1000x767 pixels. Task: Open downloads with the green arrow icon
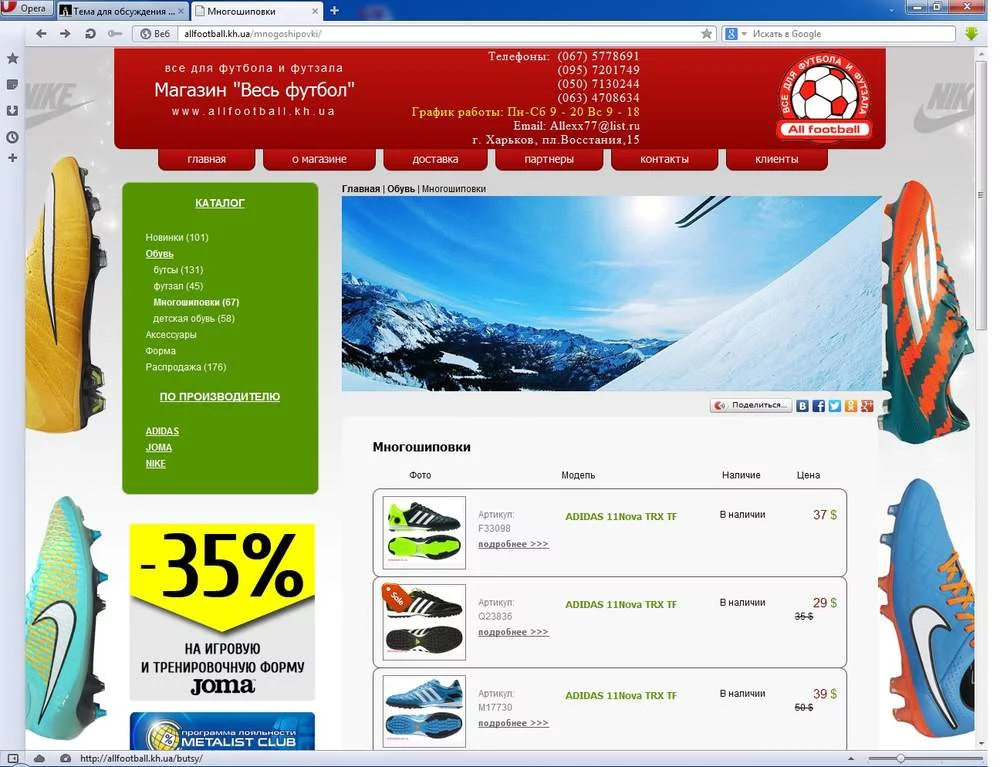tap(971, 34)
